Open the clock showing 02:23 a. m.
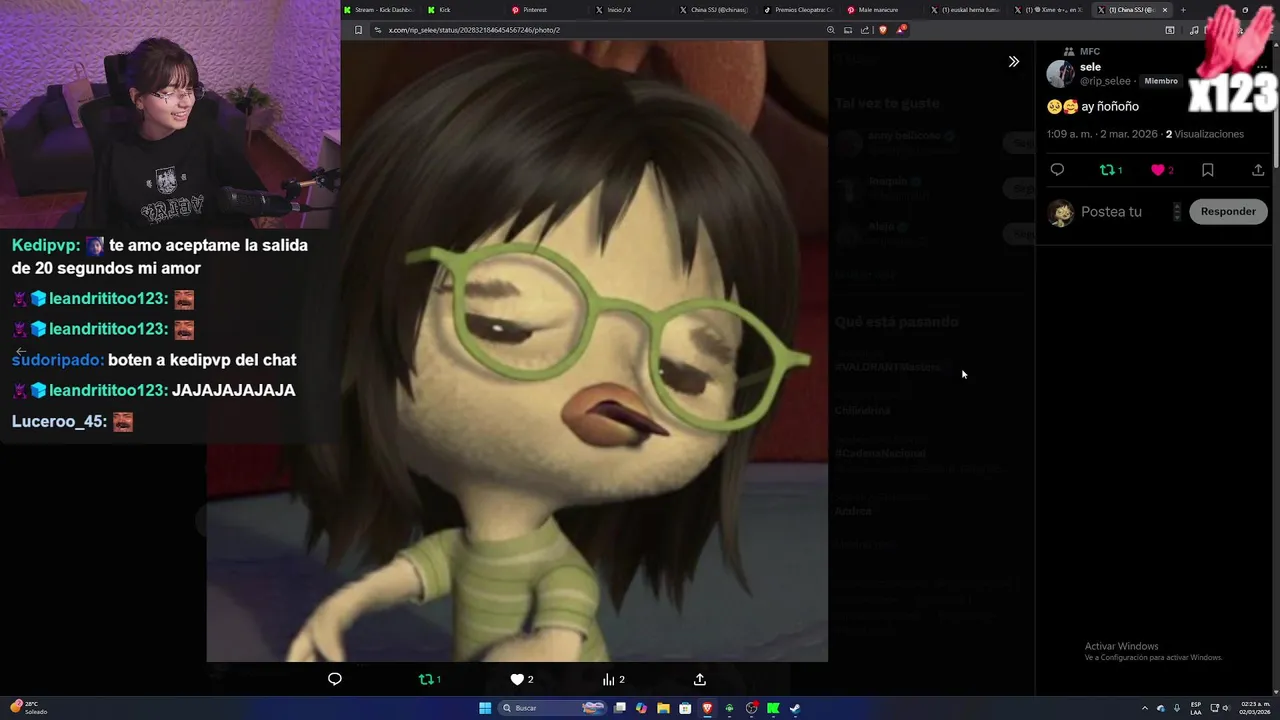The width and height of the screenshot is (1280, 720). 1256,708
